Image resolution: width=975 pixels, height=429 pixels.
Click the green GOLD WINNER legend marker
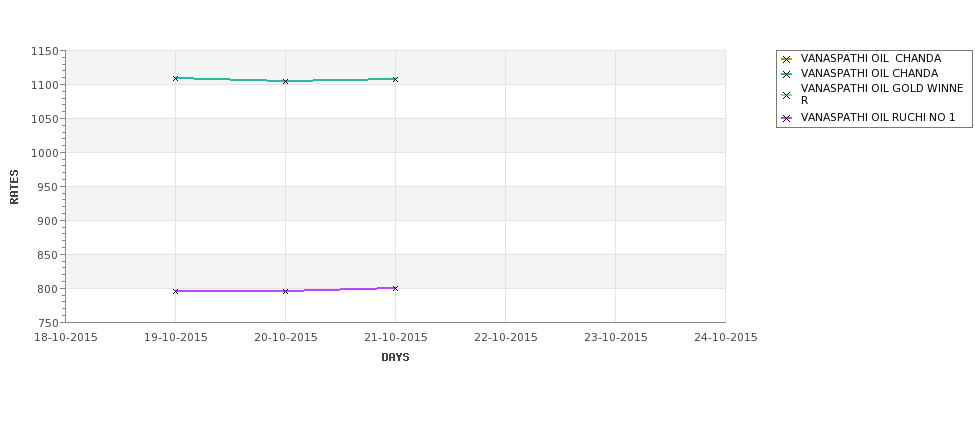point(786,96)
